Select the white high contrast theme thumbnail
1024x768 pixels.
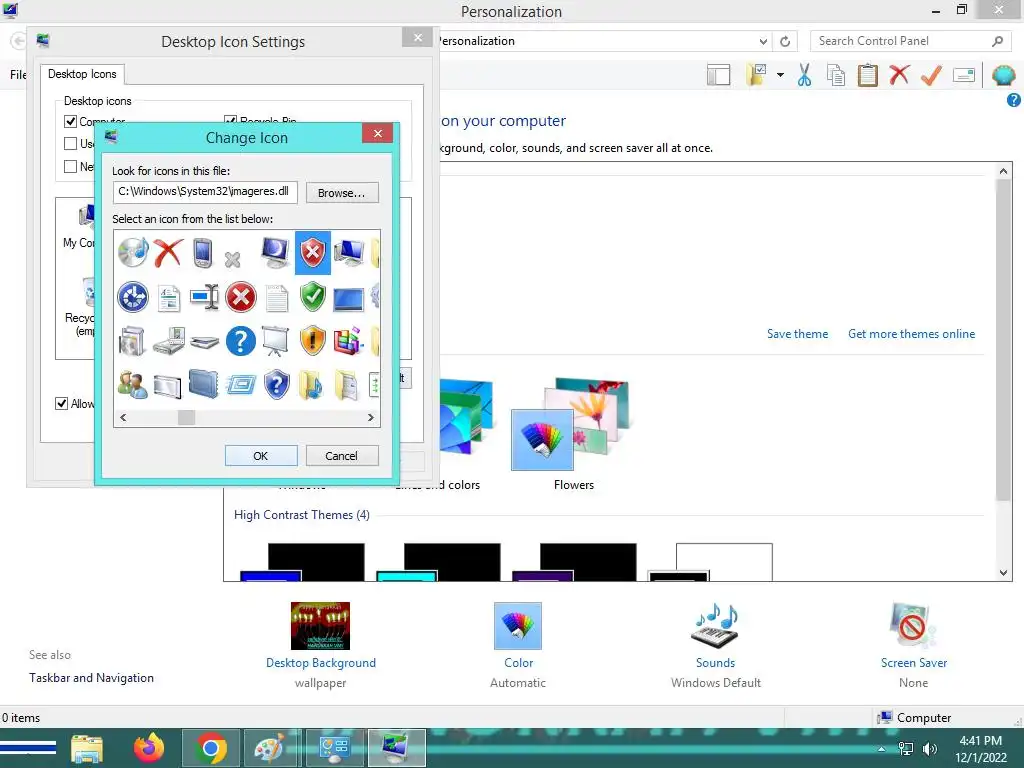[711, 562]
